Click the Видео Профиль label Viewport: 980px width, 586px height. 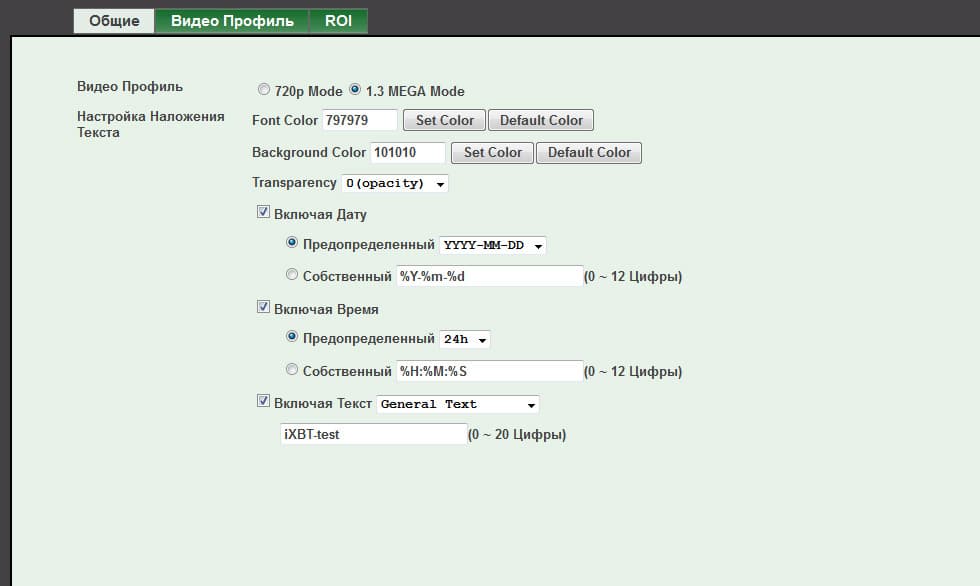coord(130,86)
